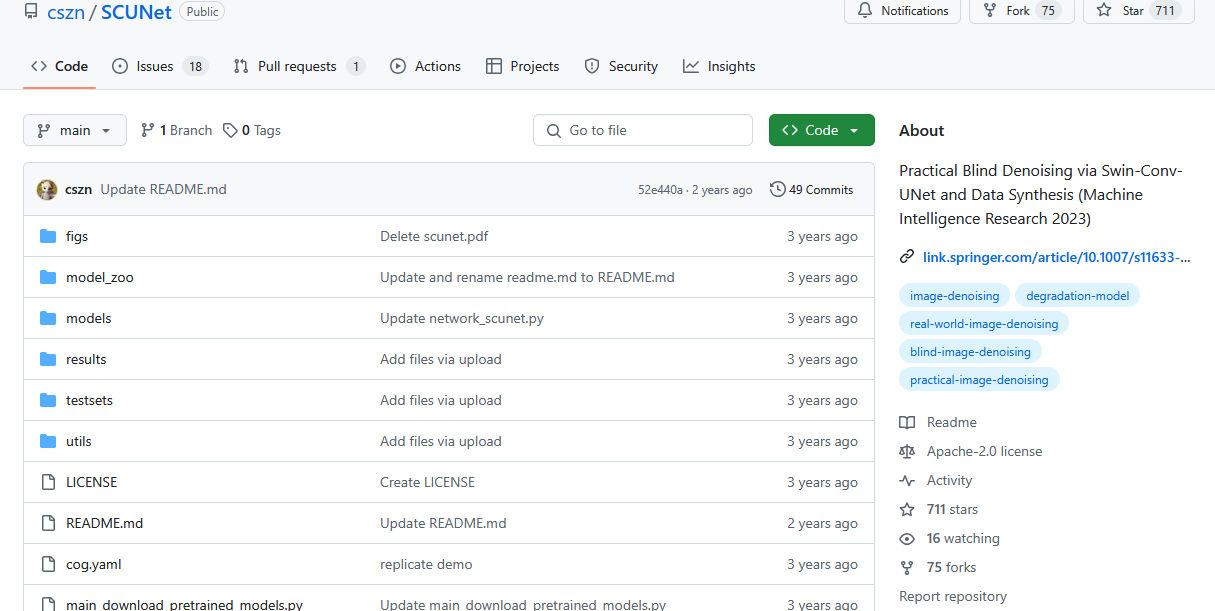Click the link.springer.com article link
This screenshot has width=1215, height=611.
tap(1056, 257)
